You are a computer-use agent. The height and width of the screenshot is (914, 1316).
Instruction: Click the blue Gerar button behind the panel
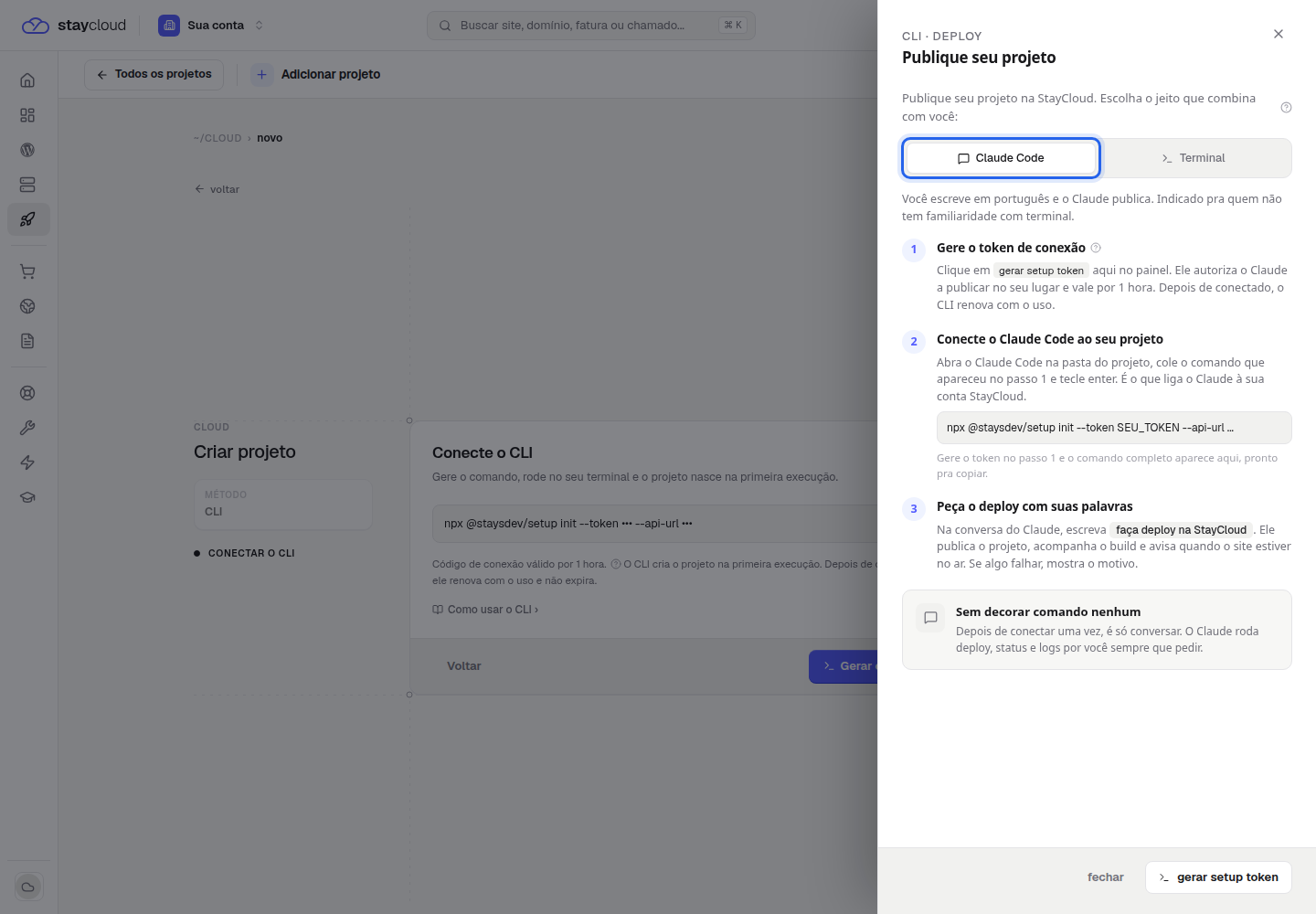[x=844, y=666]
